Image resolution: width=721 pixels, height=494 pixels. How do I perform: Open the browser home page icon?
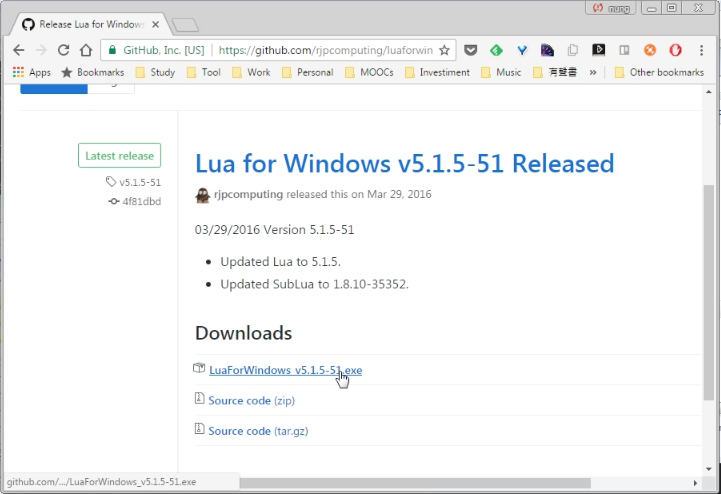pyautogui.click(x=86, y=50)
